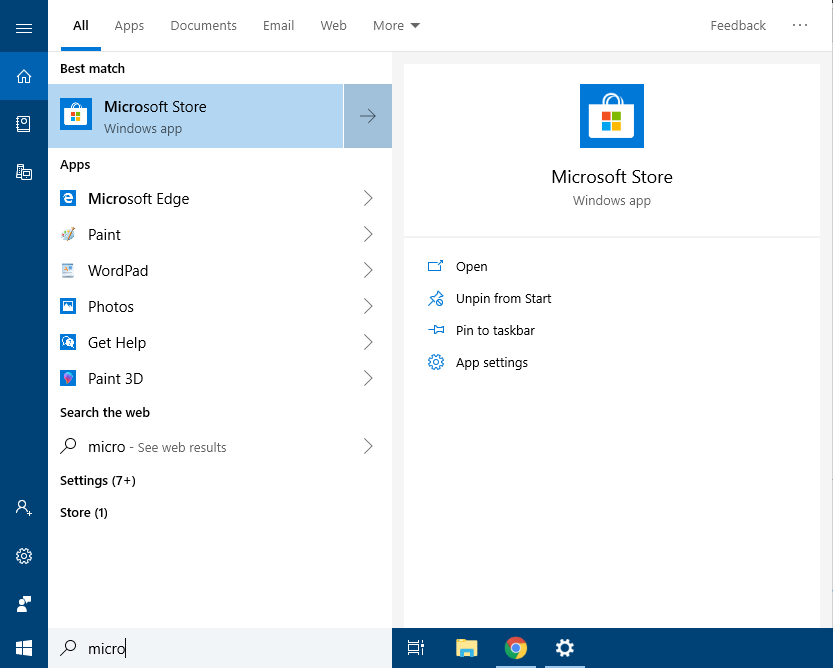Click the WordPad result name
833x668 pixels.
coord(118,271)
